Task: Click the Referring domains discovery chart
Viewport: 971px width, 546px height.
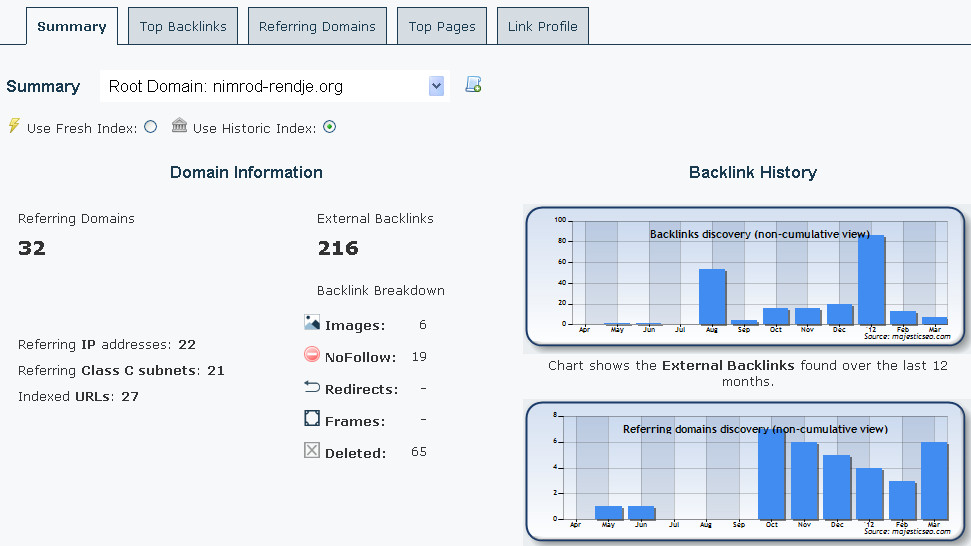Action: [745, 471]
